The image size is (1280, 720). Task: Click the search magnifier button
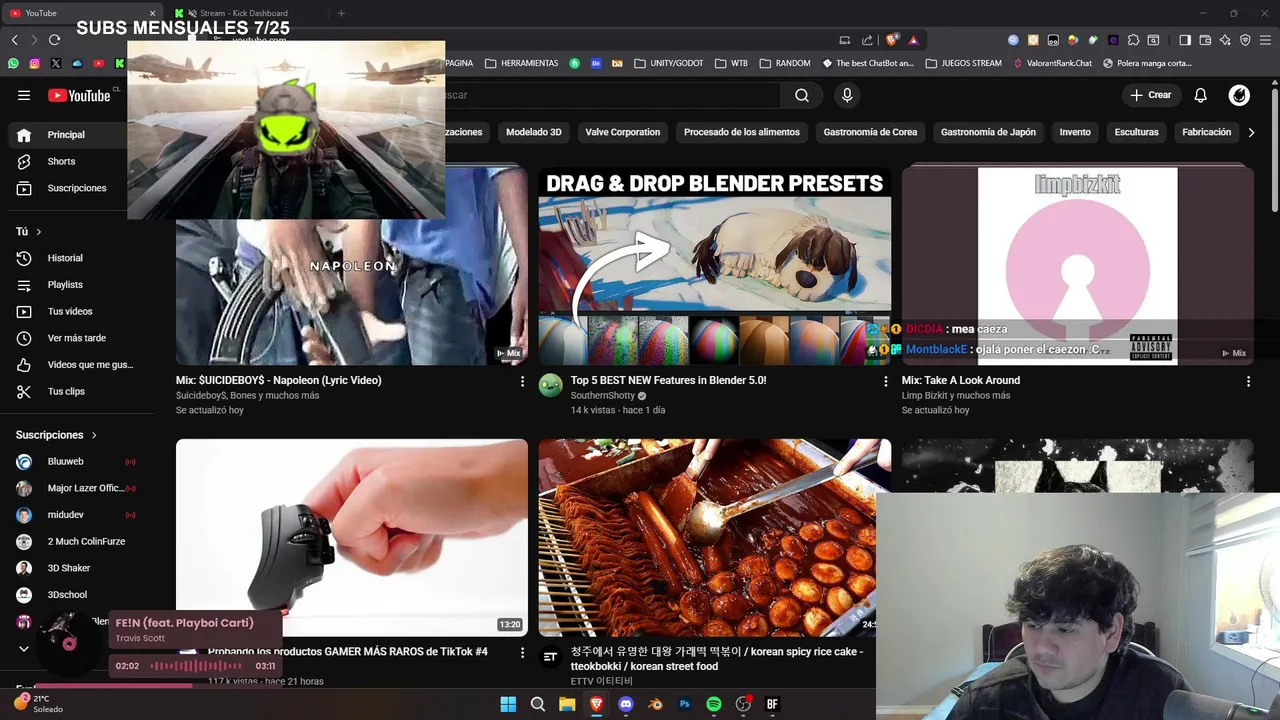coord(802,95)
